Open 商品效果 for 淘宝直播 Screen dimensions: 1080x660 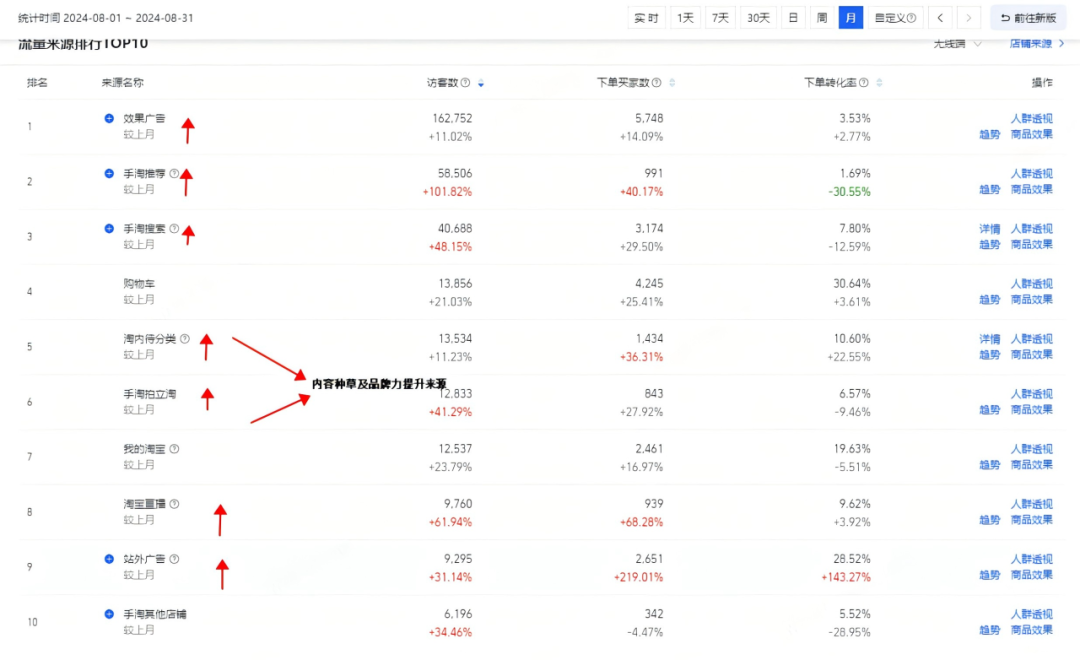(x=1031, y=520)
